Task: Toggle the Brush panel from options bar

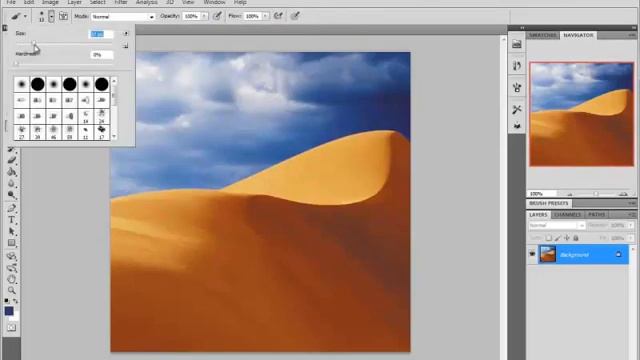Action: 63,16
